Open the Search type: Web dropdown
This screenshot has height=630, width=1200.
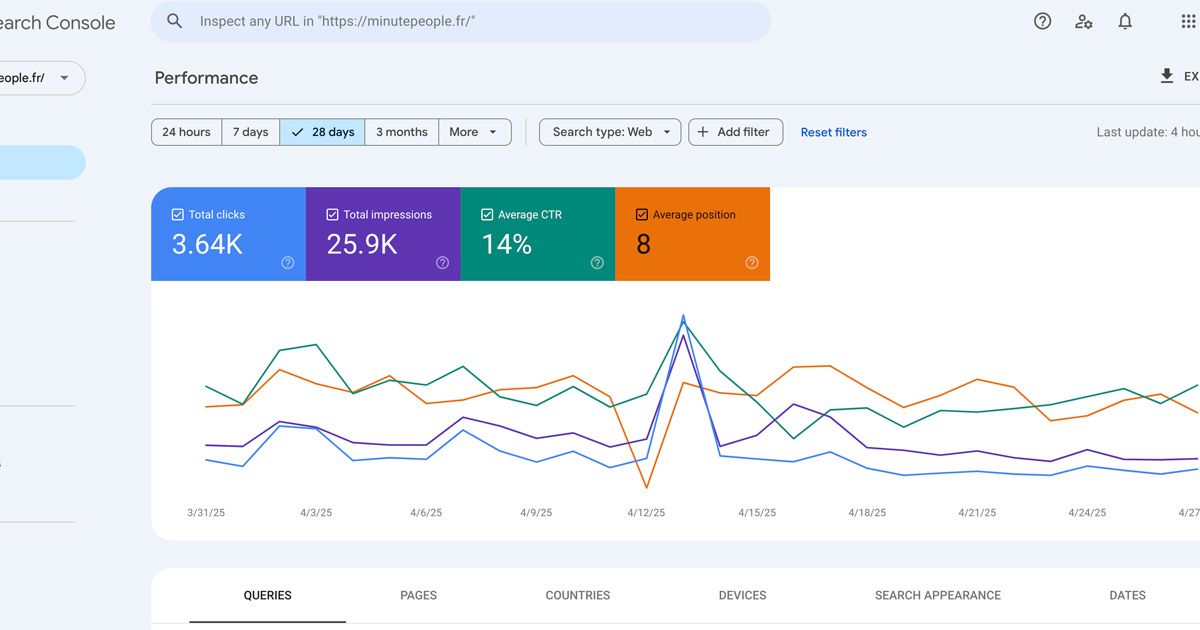click(610, 132)
